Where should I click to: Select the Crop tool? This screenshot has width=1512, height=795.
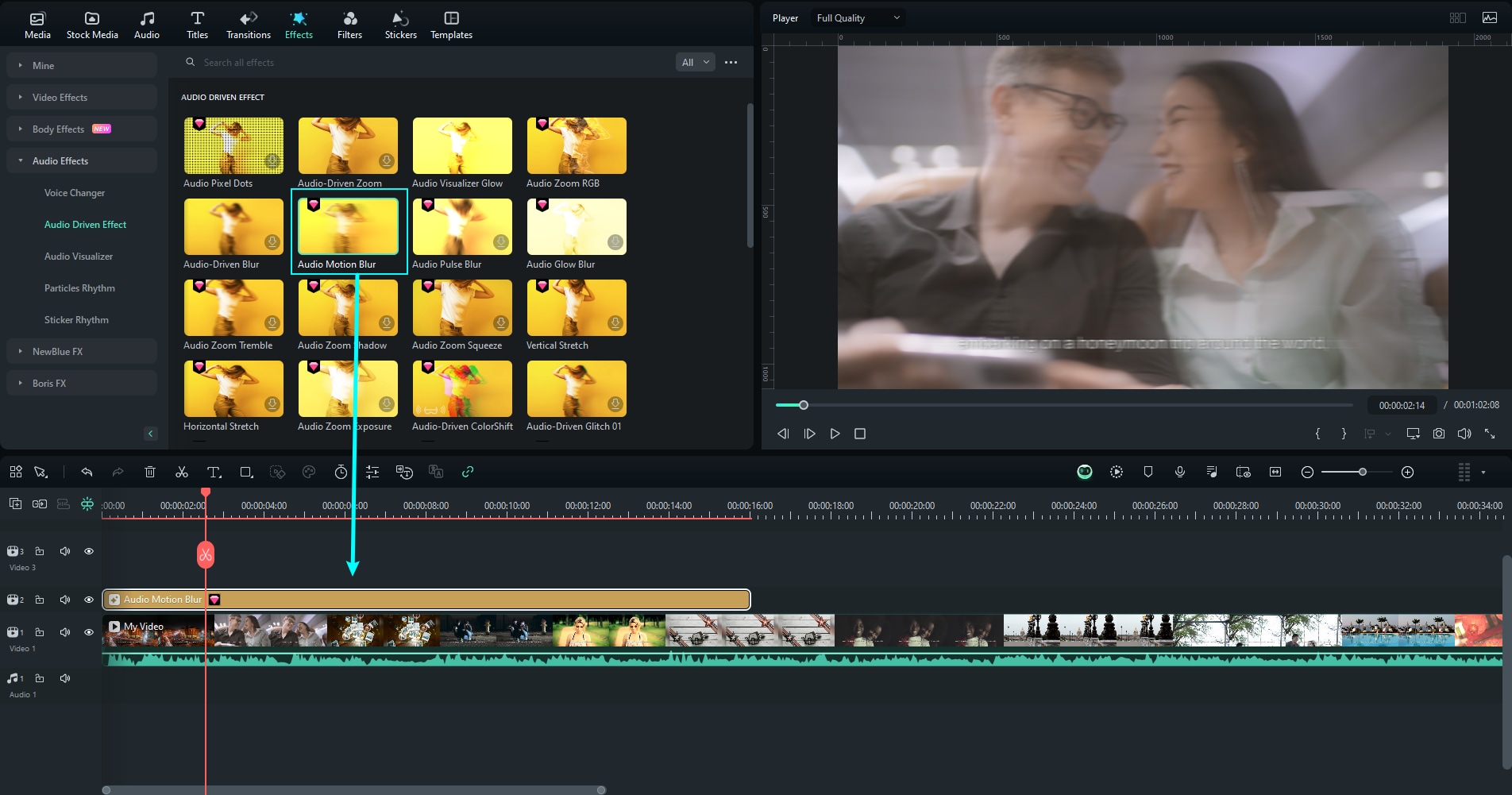coord(246,472)
